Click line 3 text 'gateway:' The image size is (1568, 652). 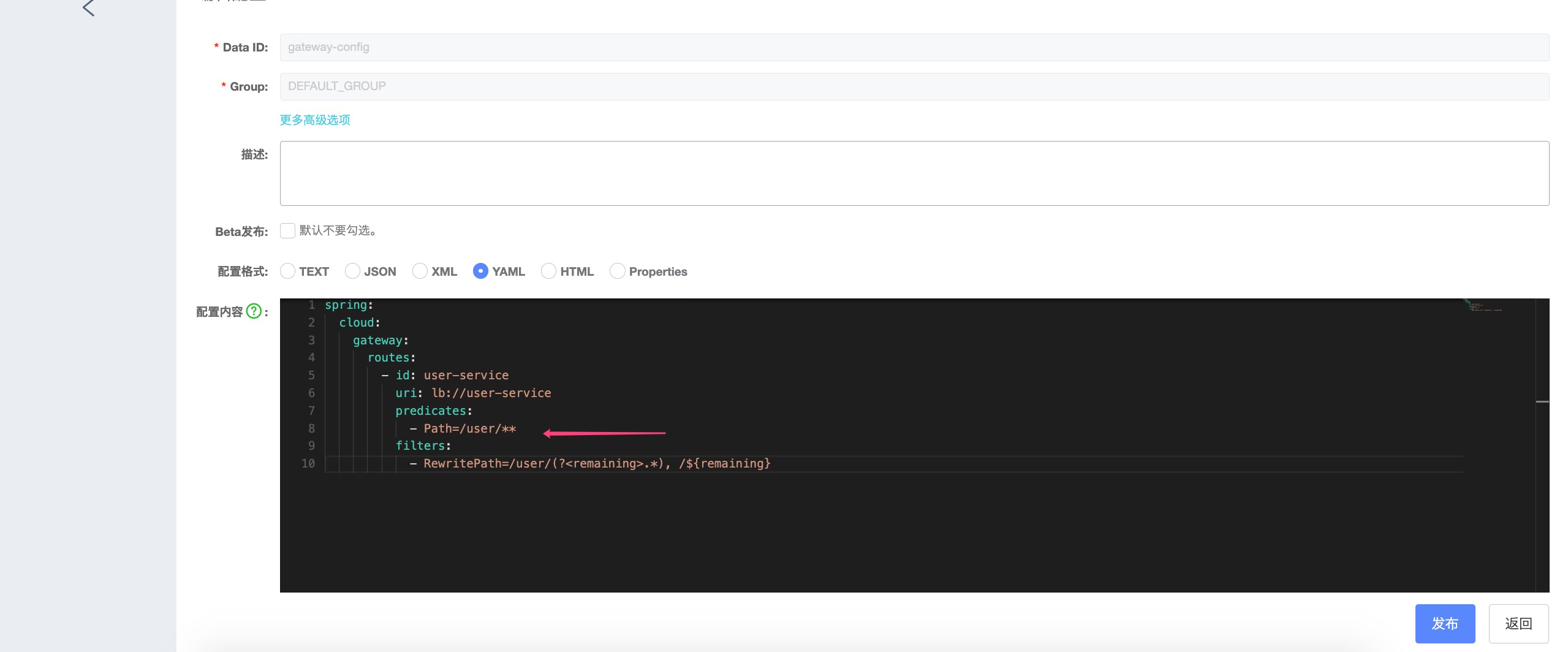click(381, 340)
